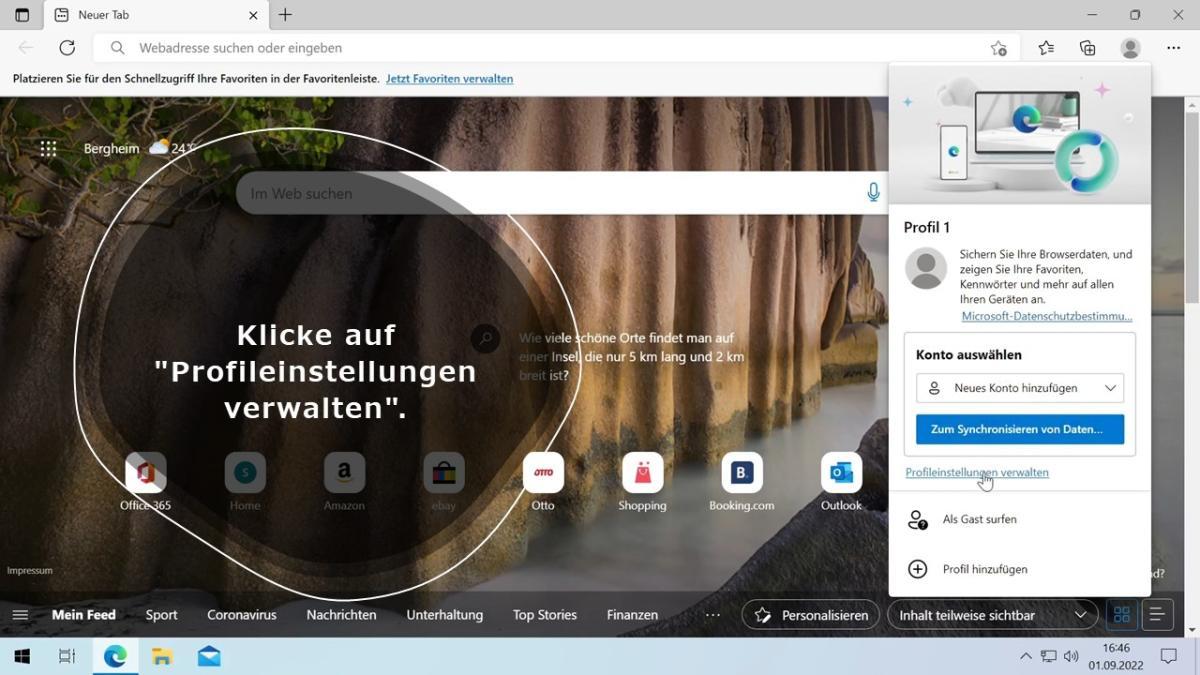Open the Otto quick link tile
The image size is (1200, 675).
click(543, 474)
